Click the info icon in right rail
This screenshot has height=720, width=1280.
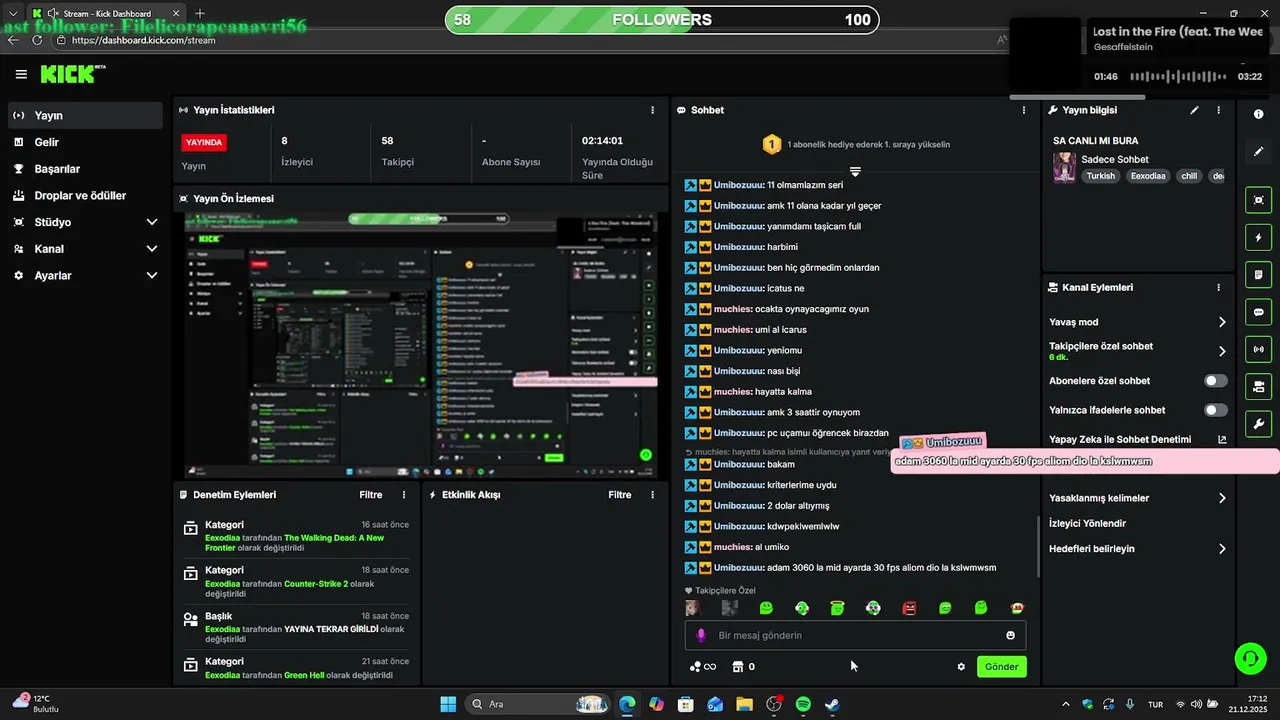(x=1259, y=114)
